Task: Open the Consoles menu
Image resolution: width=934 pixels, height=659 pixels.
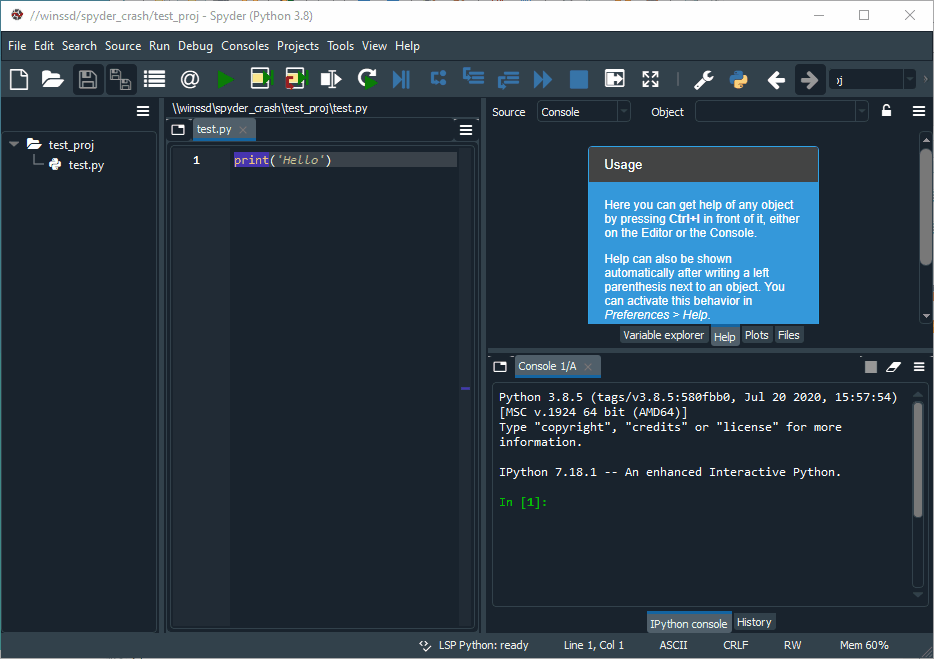Action: coord(245,46)
